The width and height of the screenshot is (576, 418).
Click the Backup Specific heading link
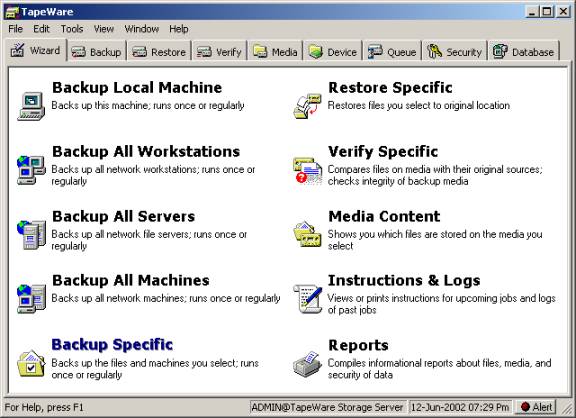coord(112,345)
